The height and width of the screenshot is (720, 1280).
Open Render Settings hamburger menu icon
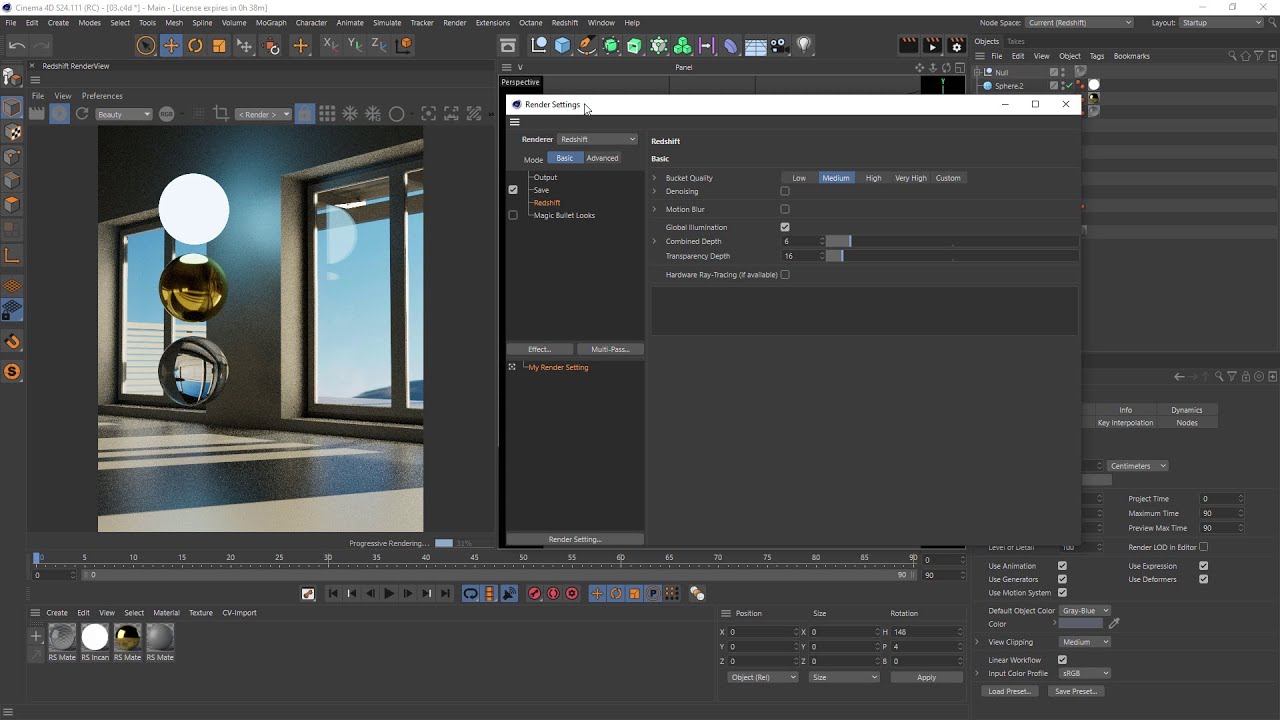pos(515,122)
